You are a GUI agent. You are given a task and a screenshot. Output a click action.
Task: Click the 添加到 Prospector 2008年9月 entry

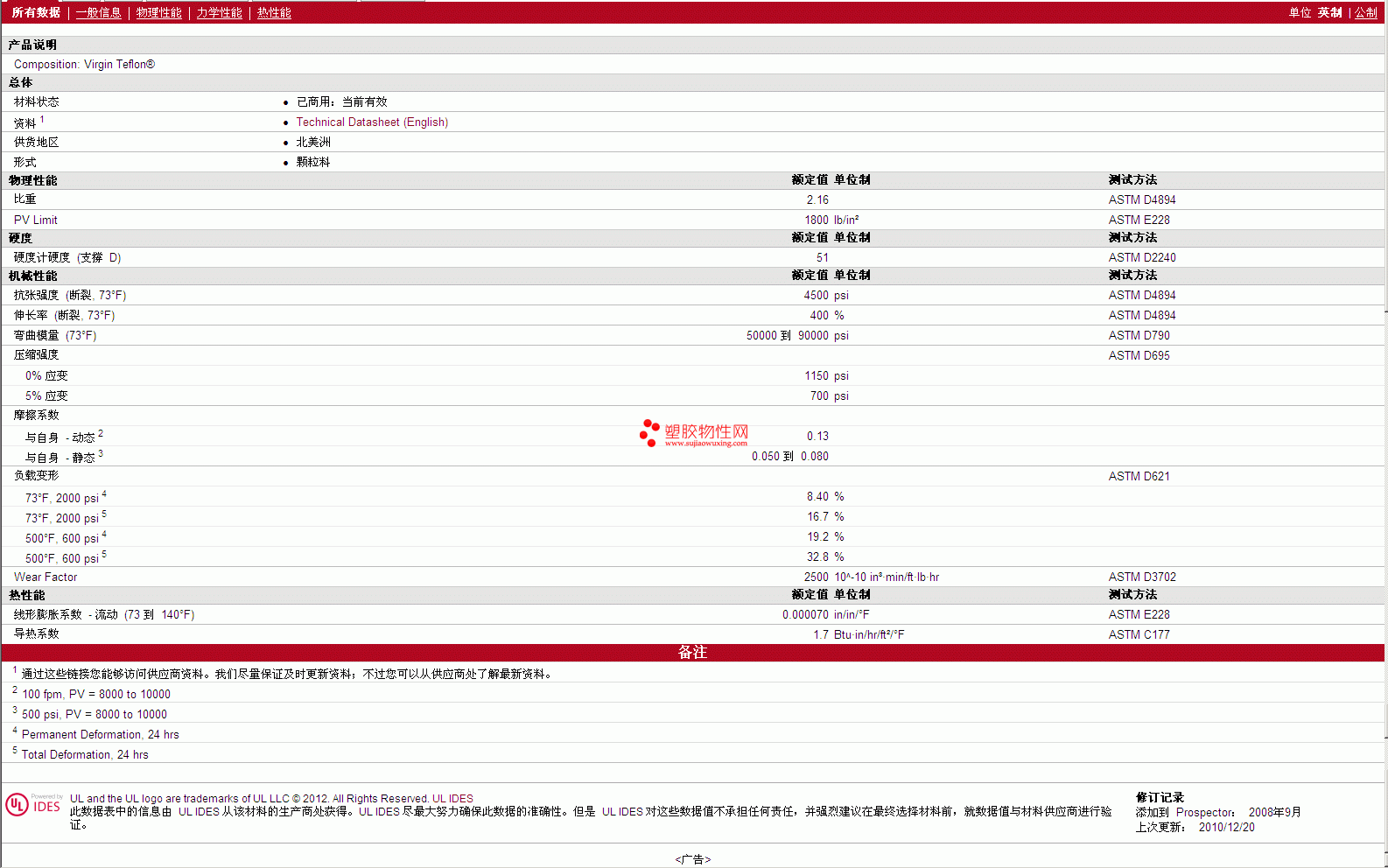(x=1218, y=813)
